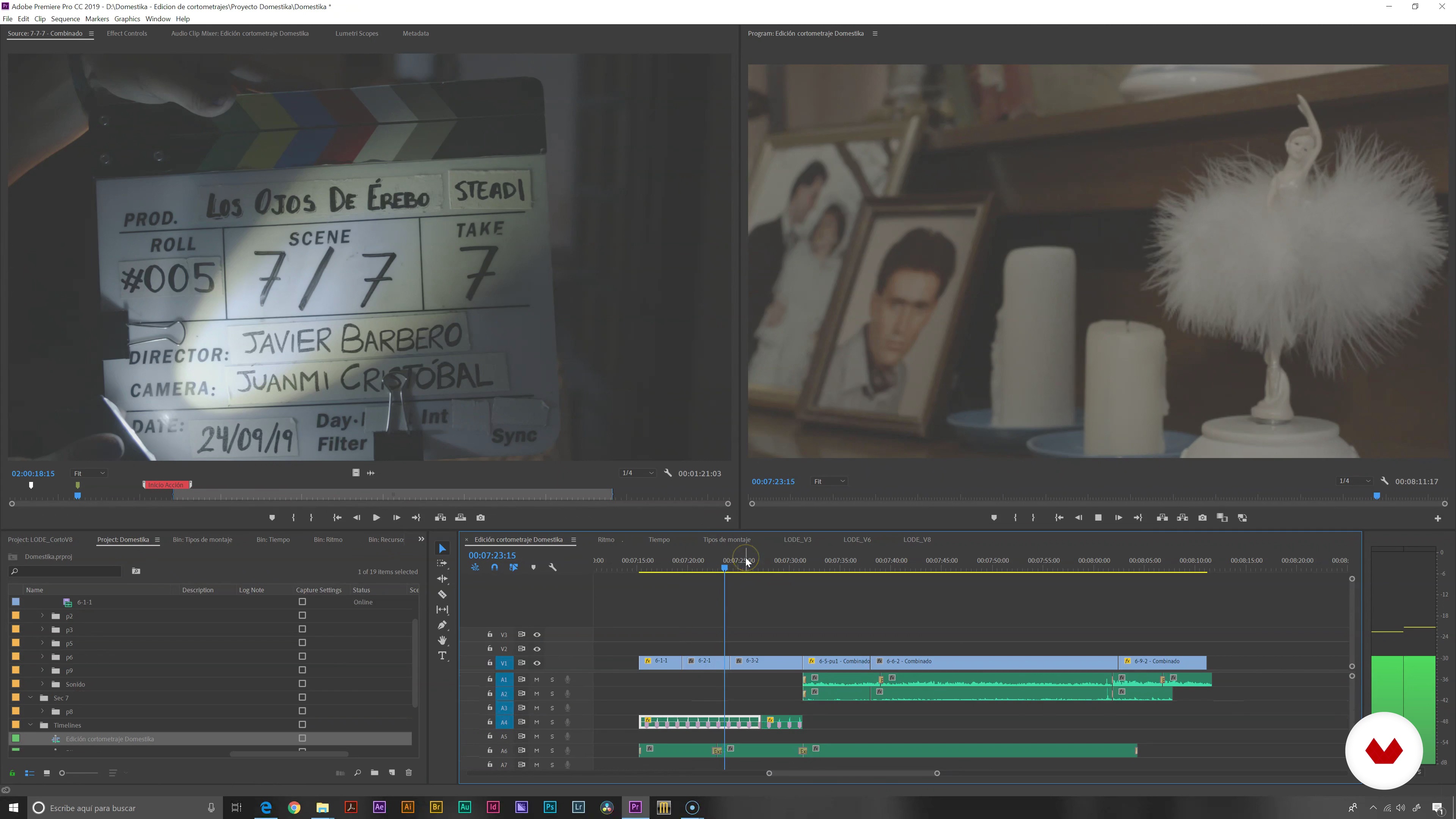Click Export Frame camera in Program monitor

pos(1202,518)
